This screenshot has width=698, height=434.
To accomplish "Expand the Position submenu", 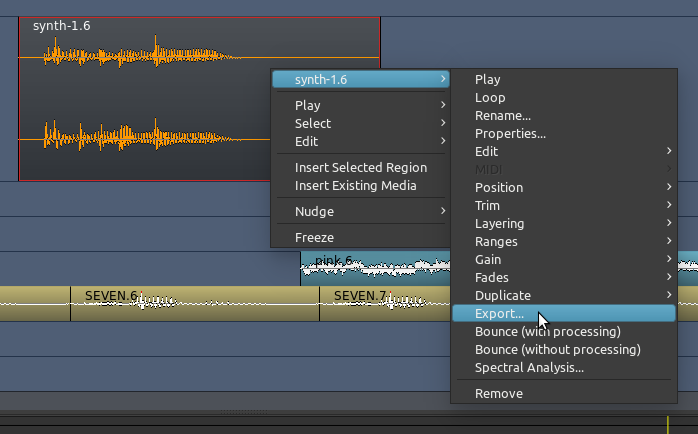I will (x=564, y=188).
